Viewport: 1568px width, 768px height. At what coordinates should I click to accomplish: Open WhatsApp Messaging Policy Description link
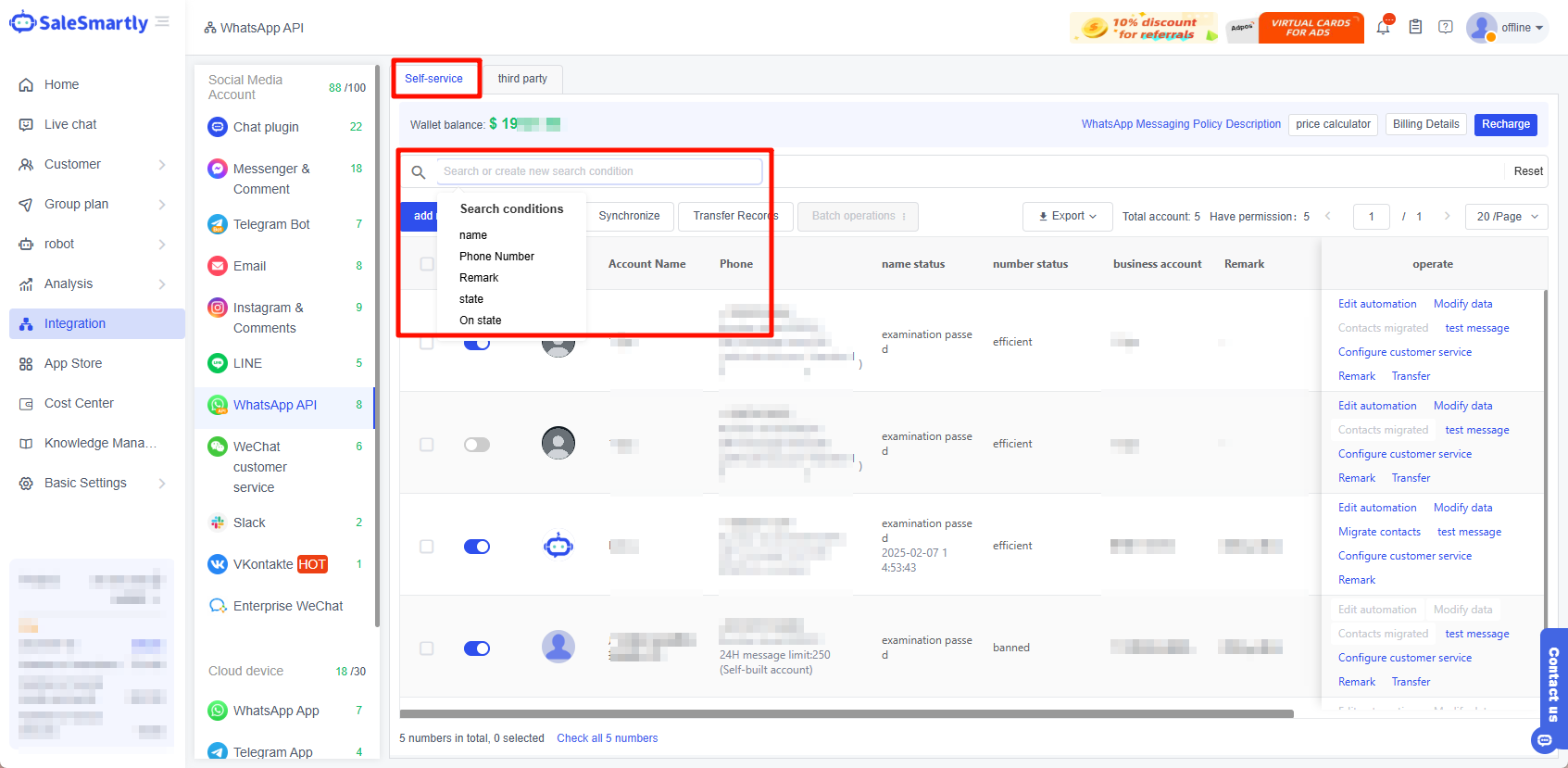[1181, 124]
